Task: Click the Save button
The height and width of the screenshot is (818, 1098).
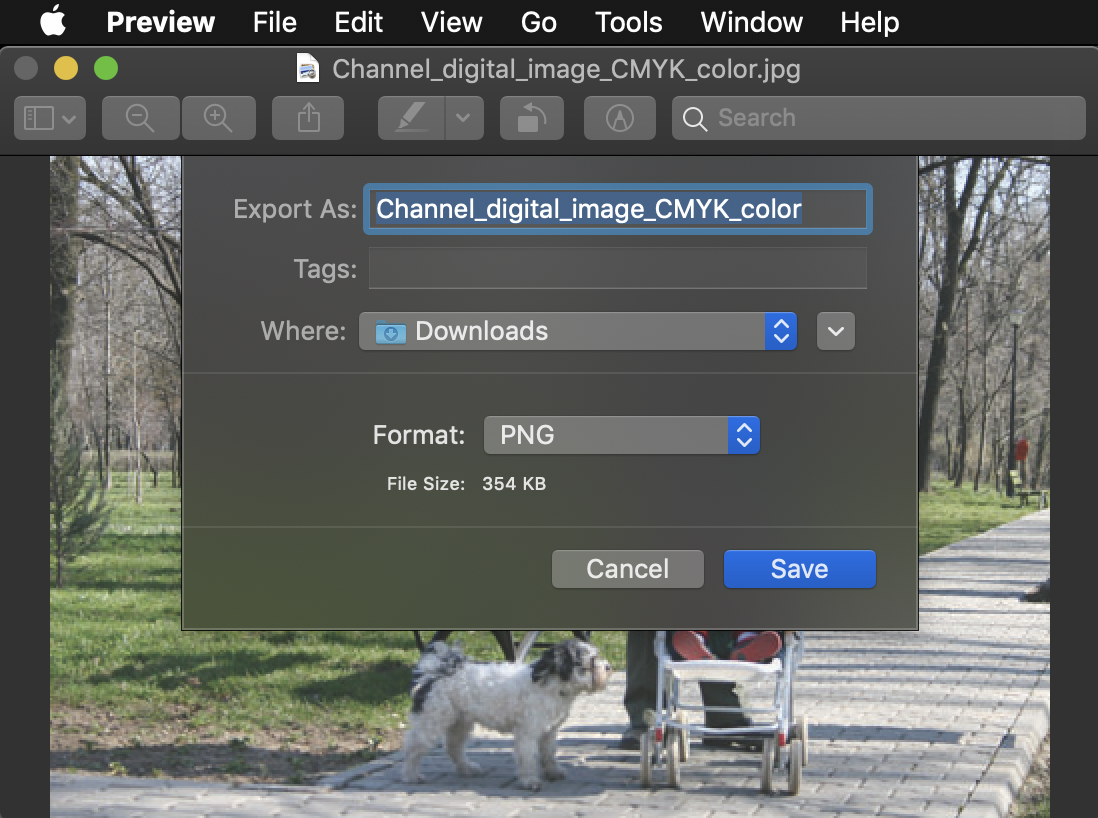Action: coord(800,569)
